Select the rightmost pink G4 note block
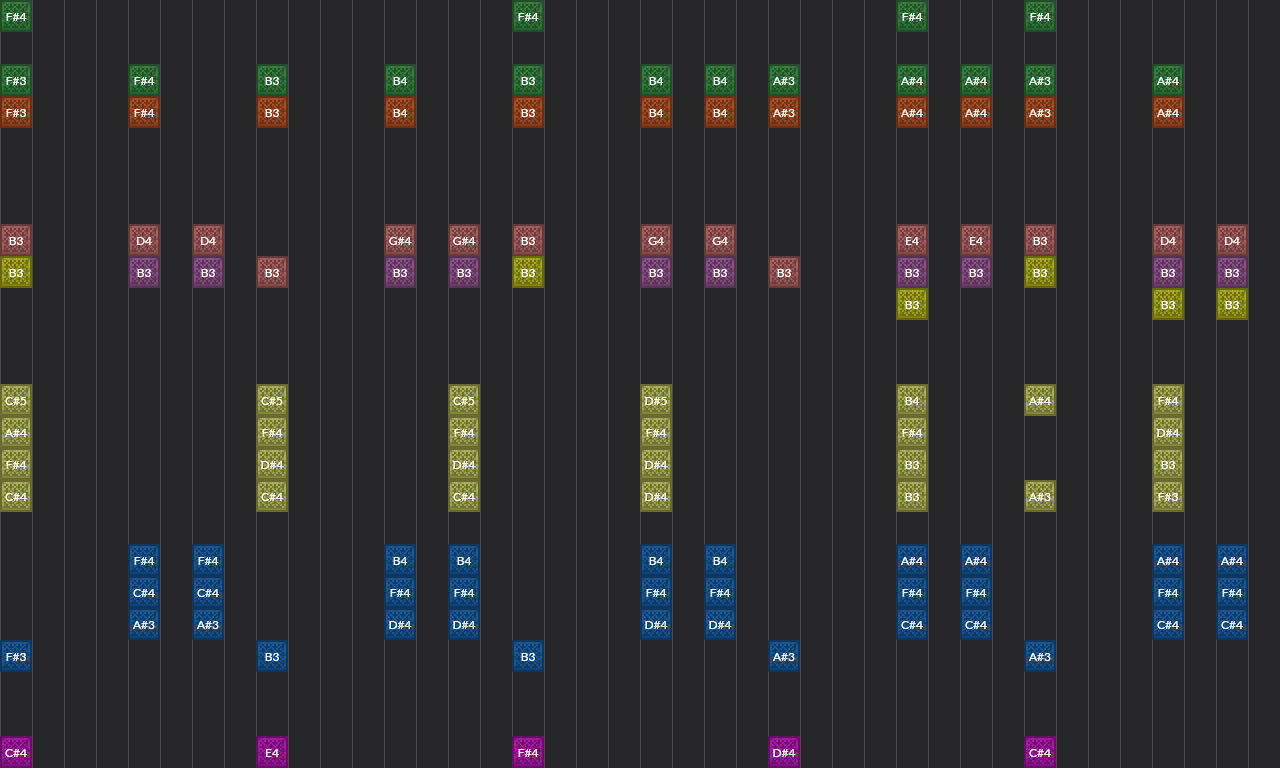Screen dimensions: 1280x768 click(720, 240)
